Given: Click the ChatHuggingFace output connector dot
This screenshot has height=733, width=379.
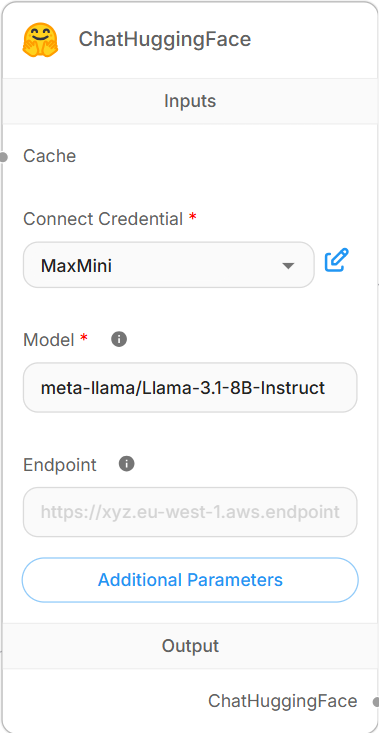Looking at the screenshot, I should [376, 702].
